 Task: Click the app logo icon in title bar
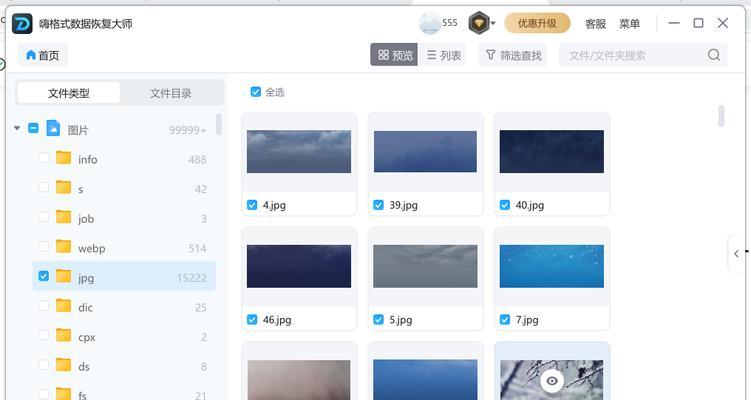(22, 23)
